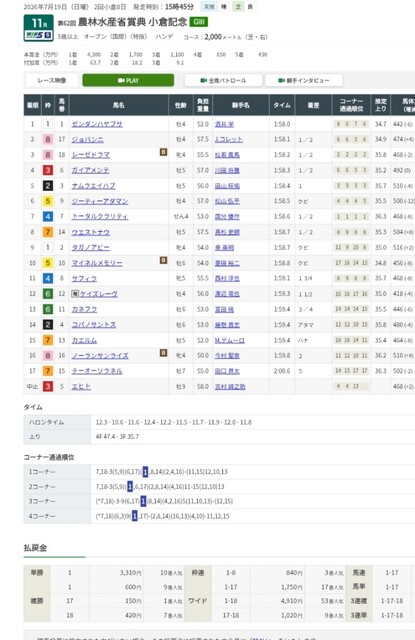Click the blinker B icon beside マイネルメモリー
The width and height of the screenshot is (415, 640).
[x=163, y=260]
